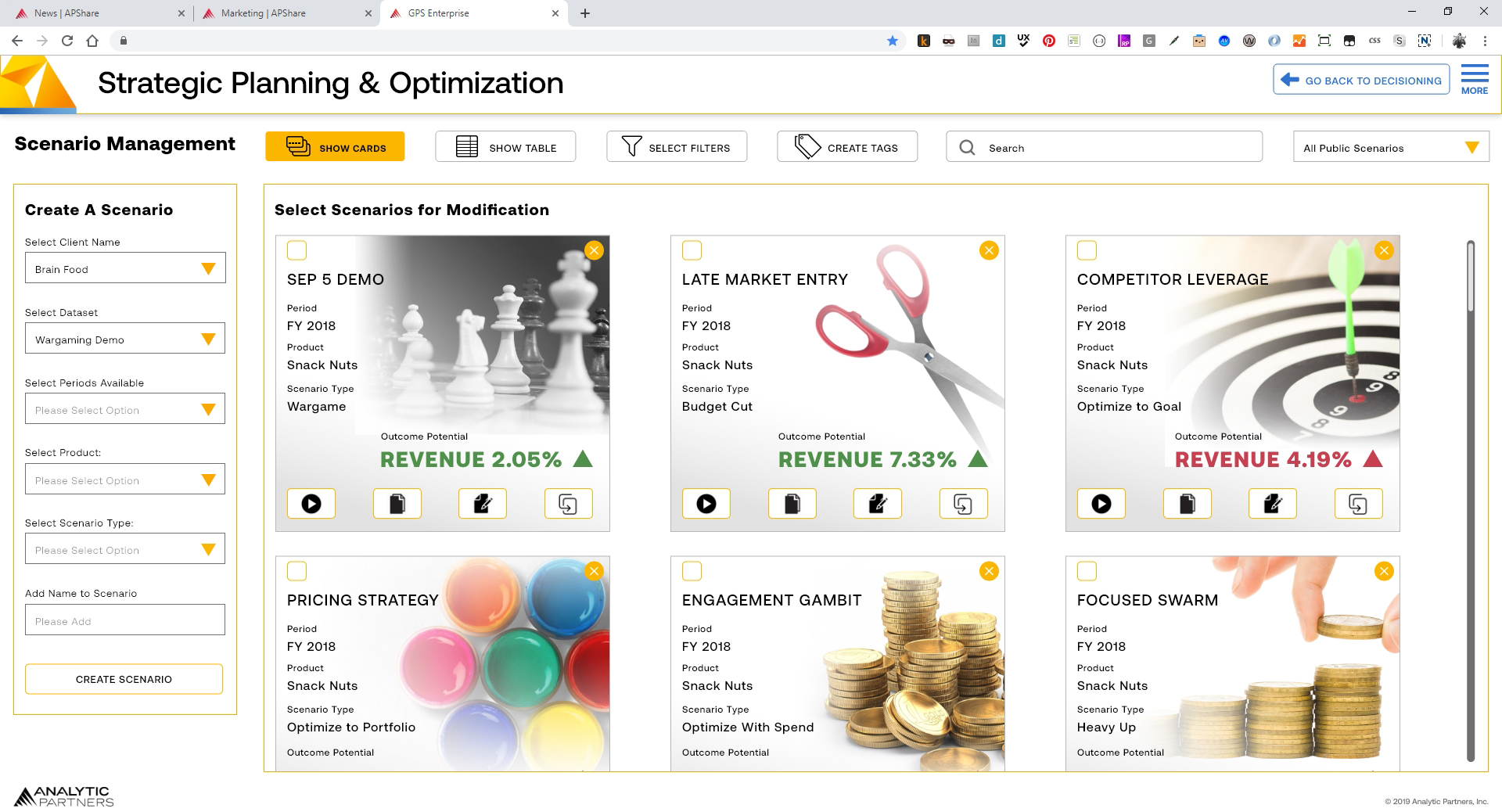Expand the Select Periods Available dropdown
Screen dimensions: 1502x812
tap(125, 409)
